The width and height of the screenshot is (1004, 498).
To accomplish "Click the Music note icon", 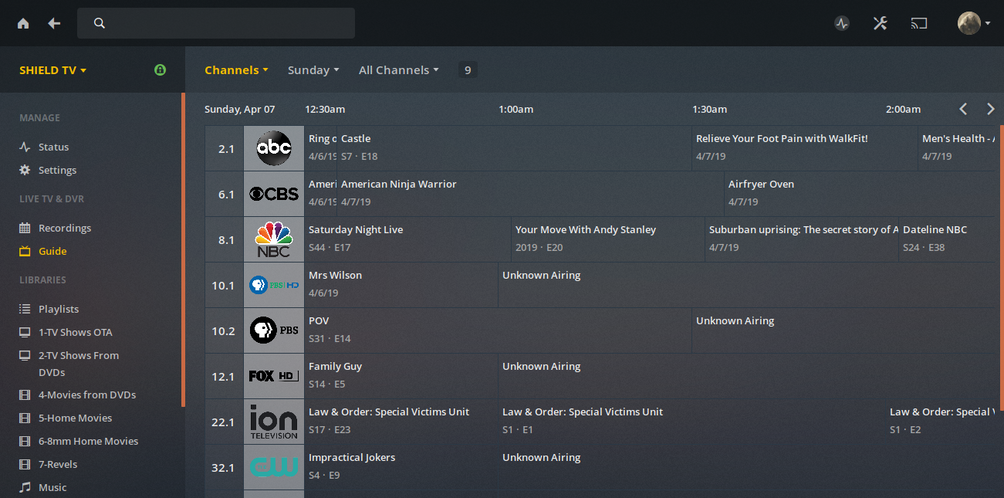I will [25, 487].
